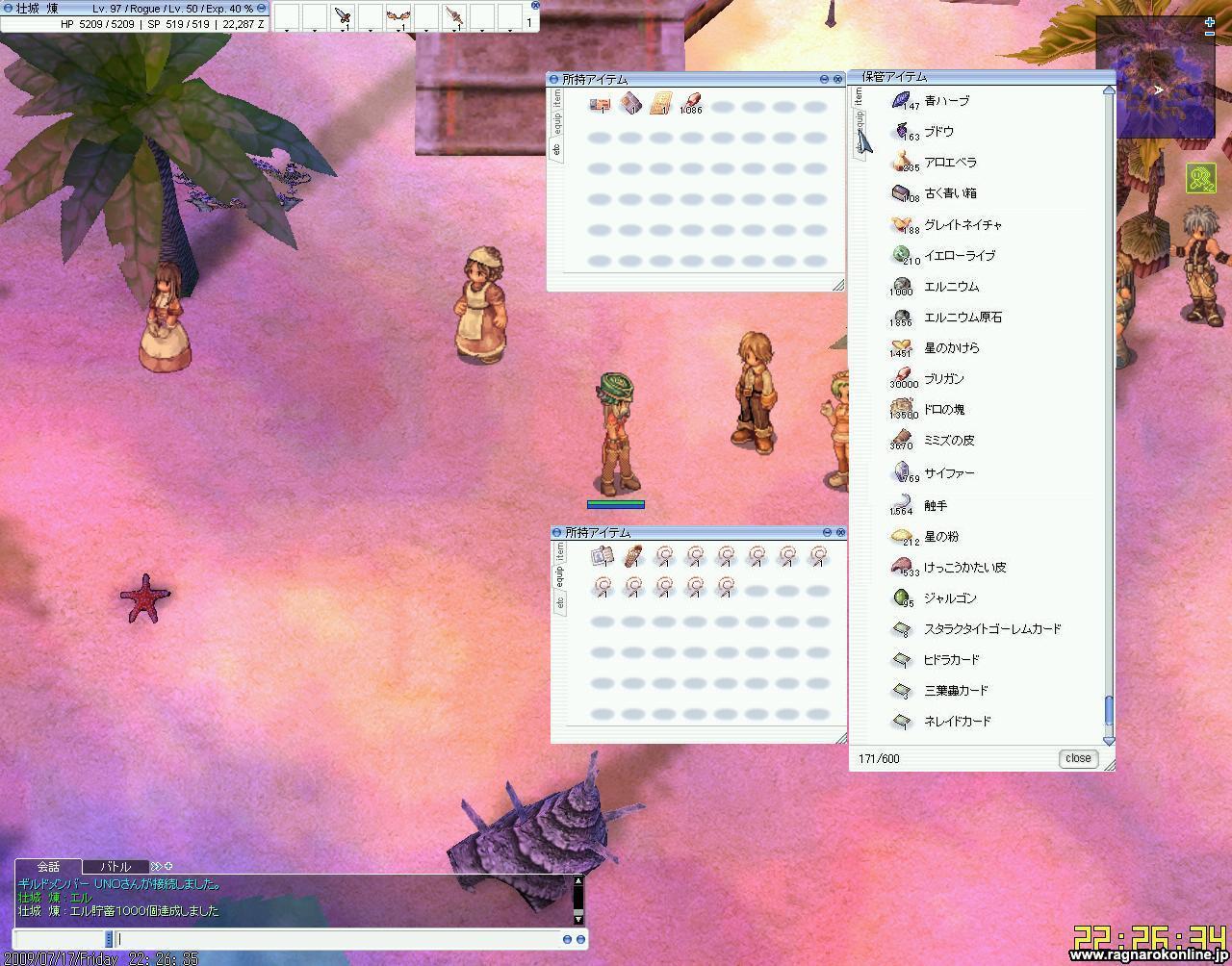Click the 三葉蟲カード entry
The image size is (1232, 966).
tap(956, 691)
